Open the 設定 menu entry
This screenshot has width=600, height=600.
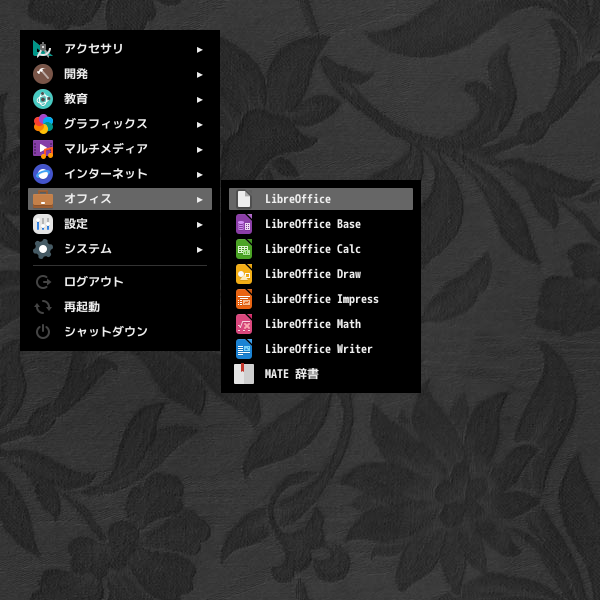120,224
